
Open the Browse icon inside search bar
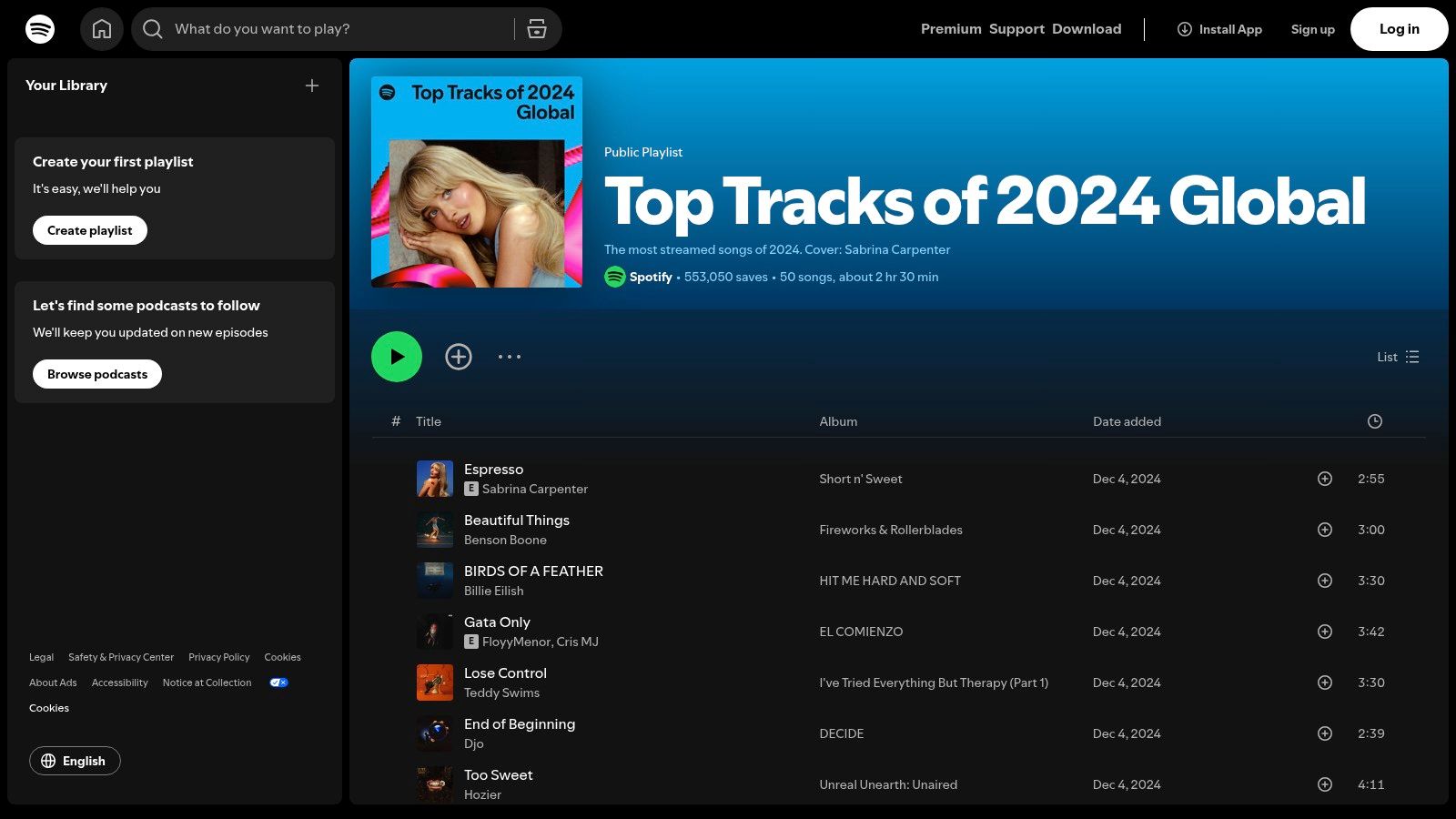click(537, 28)
